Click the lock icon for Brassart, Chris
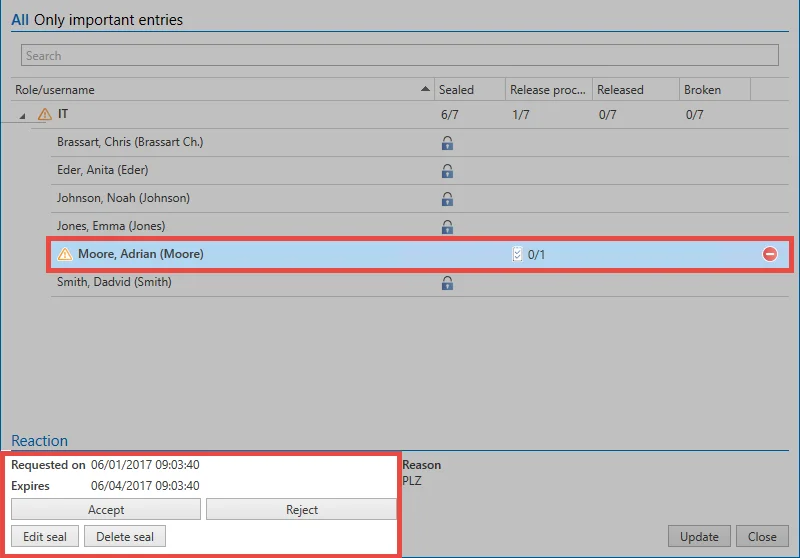 (447, 143)
